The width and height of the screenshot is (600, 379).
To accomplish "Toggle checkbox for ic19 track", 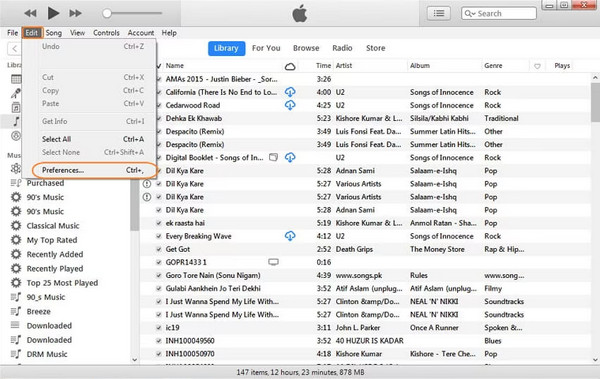I will tap(158, 328).
